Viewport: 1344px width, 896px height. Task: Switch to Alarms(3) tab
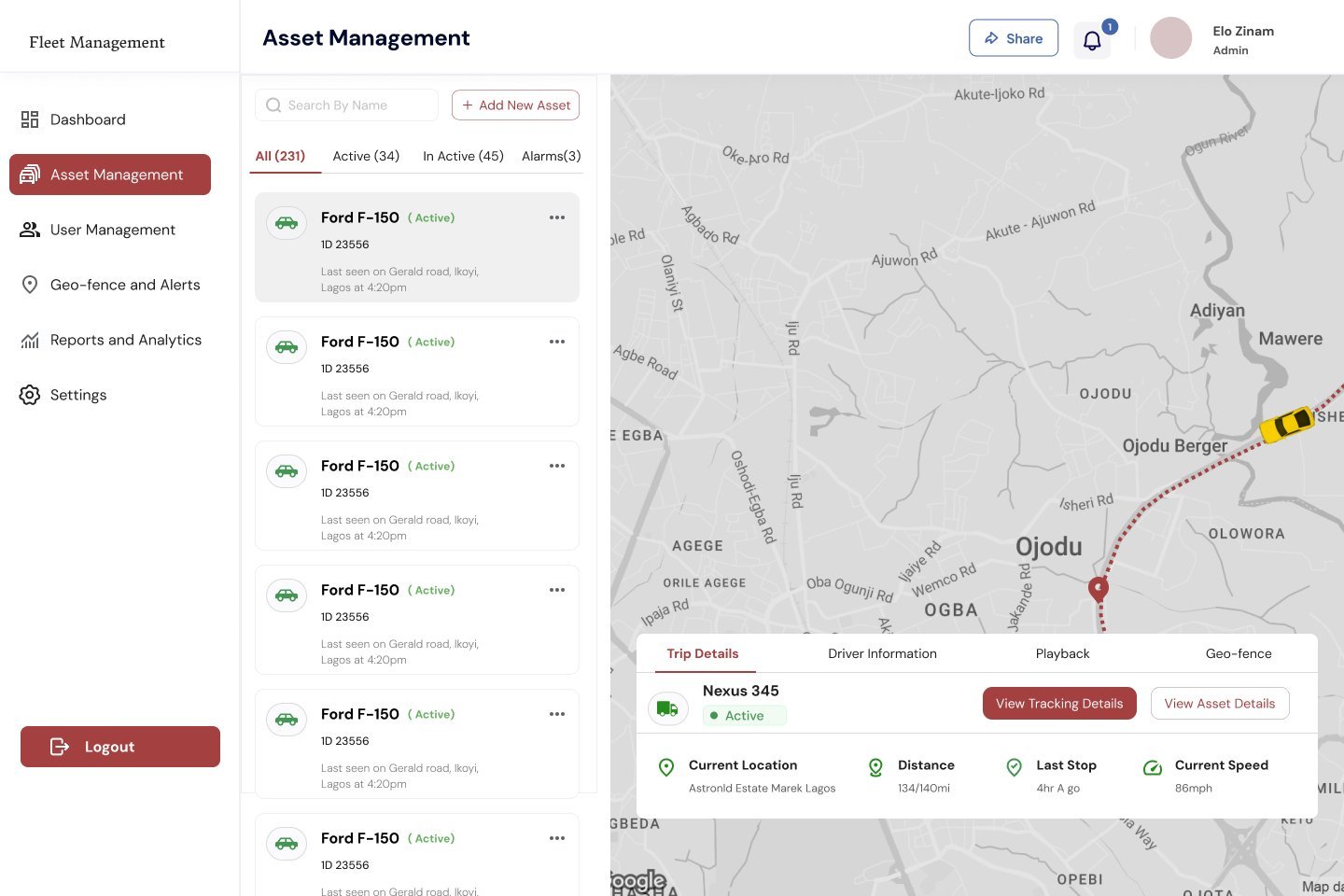tap(551, 156)
